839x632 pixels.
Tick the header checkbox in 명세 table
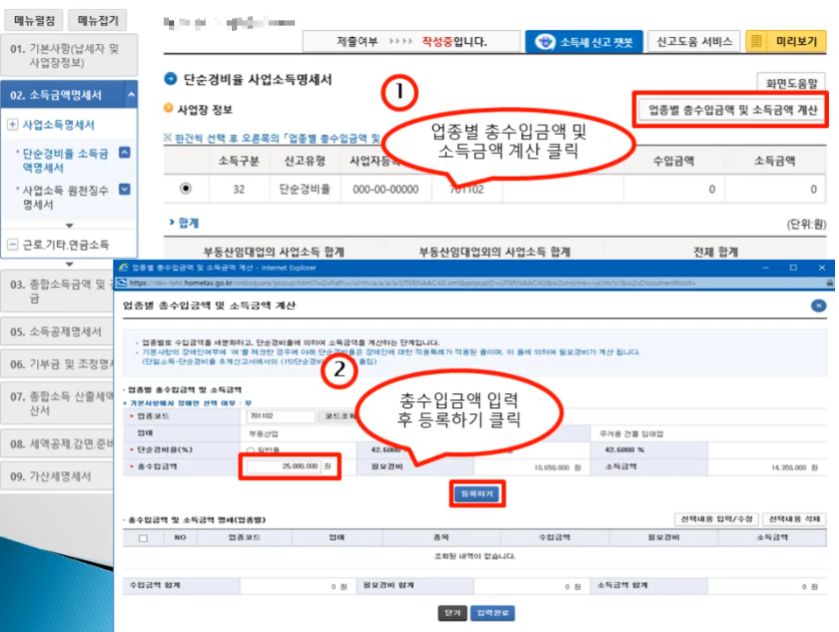click(x=143, y=538)
